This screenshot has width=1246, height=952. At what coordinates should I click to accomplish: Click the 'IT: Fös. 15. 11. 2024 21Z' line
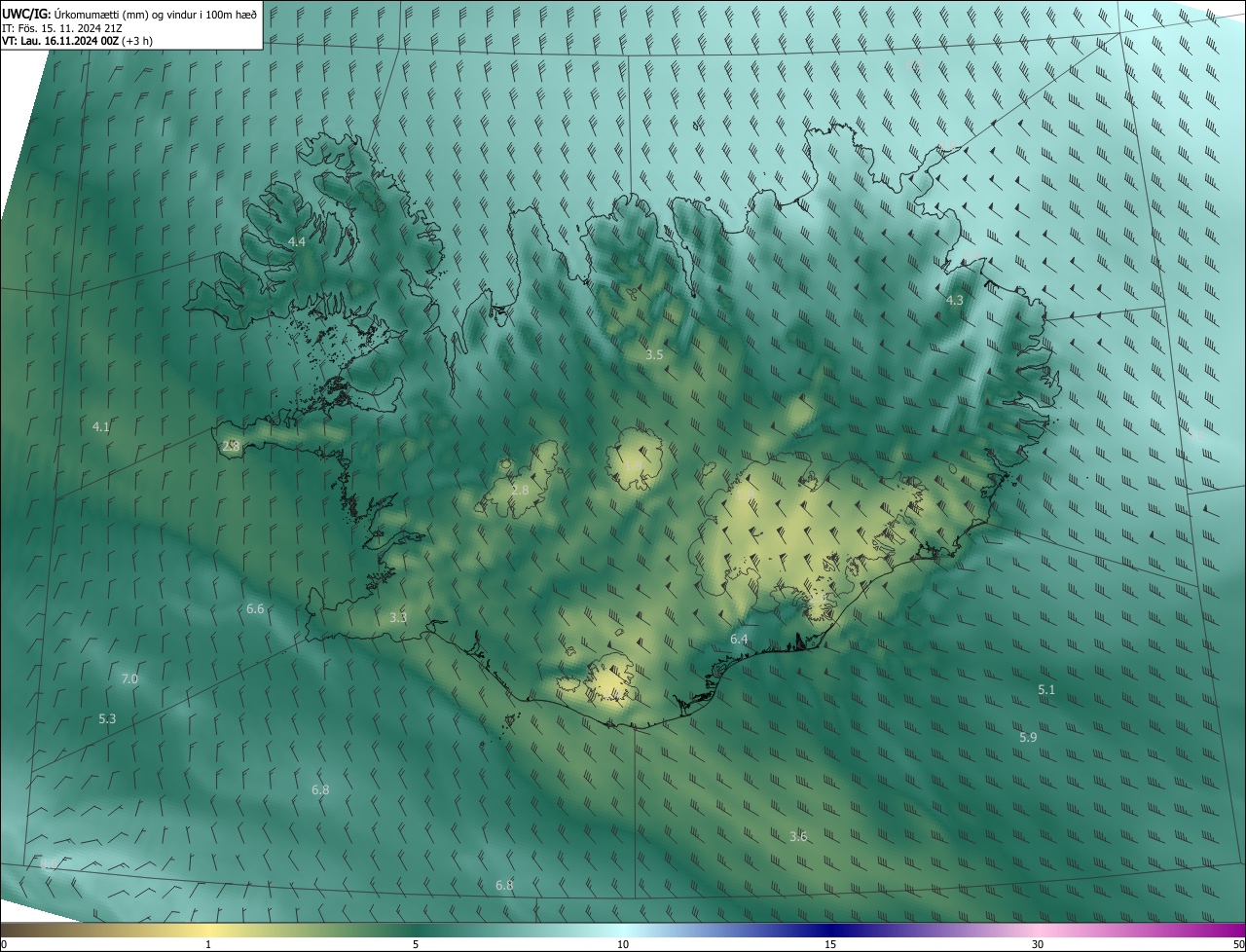(60, 27)
